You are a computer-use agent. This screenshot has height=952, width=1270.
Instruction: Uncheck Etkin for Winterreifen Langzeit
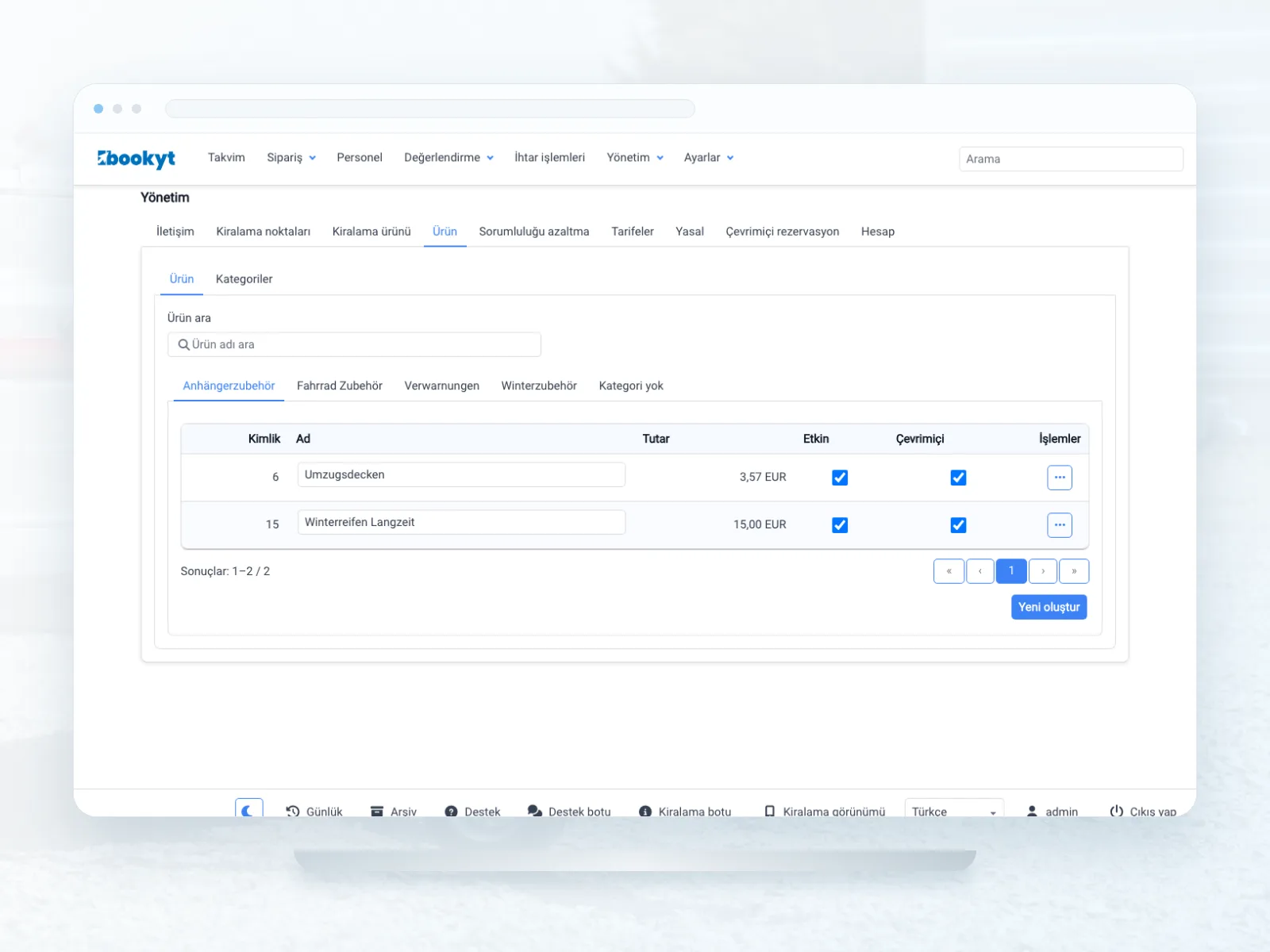[840, 525]
